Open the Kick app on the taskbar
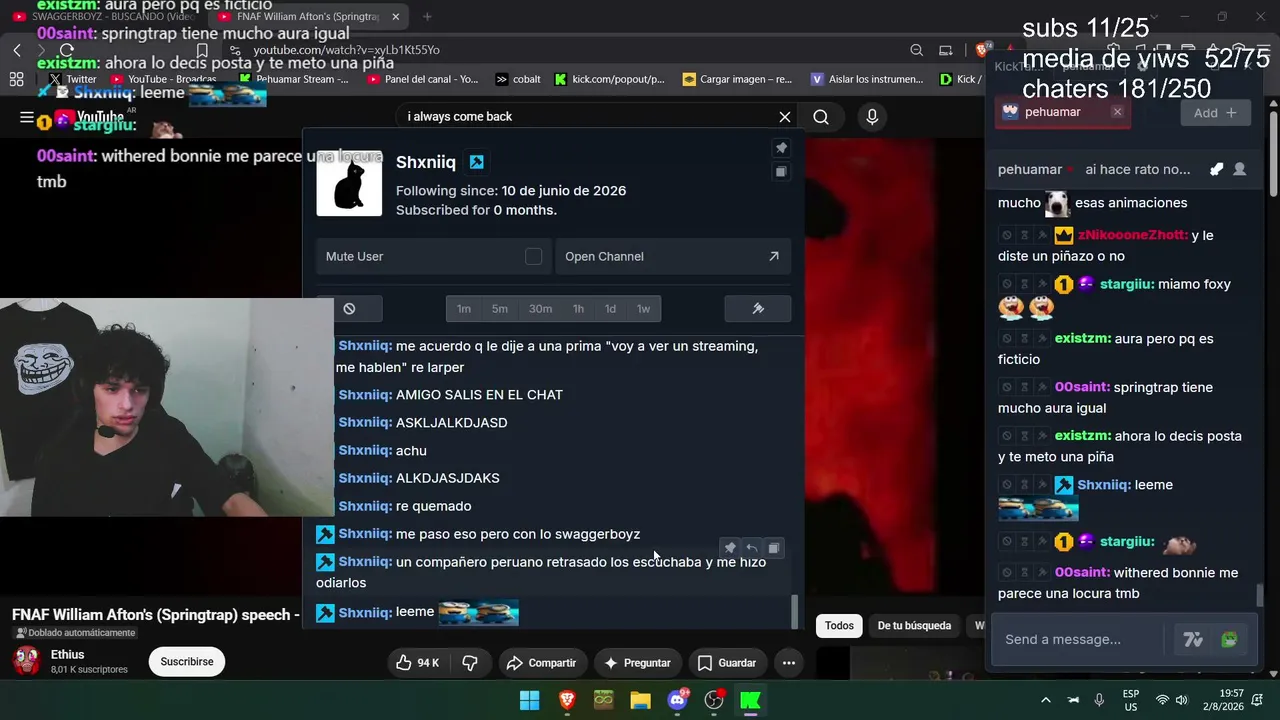 point(751,700)
